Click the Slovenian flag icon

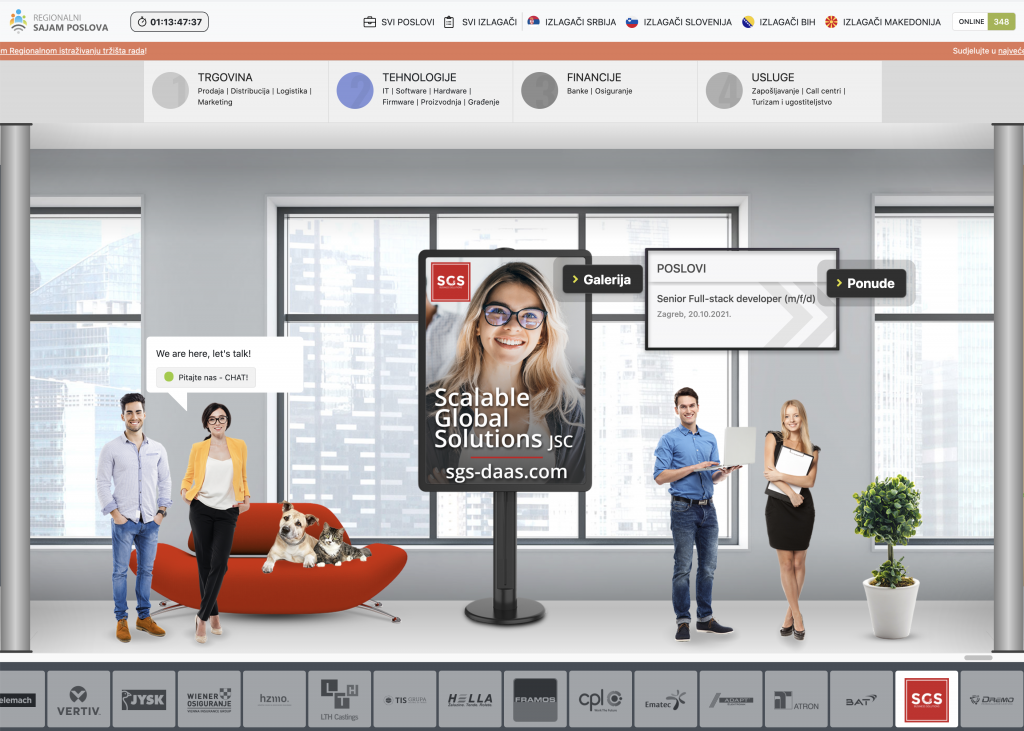(632, 22)
